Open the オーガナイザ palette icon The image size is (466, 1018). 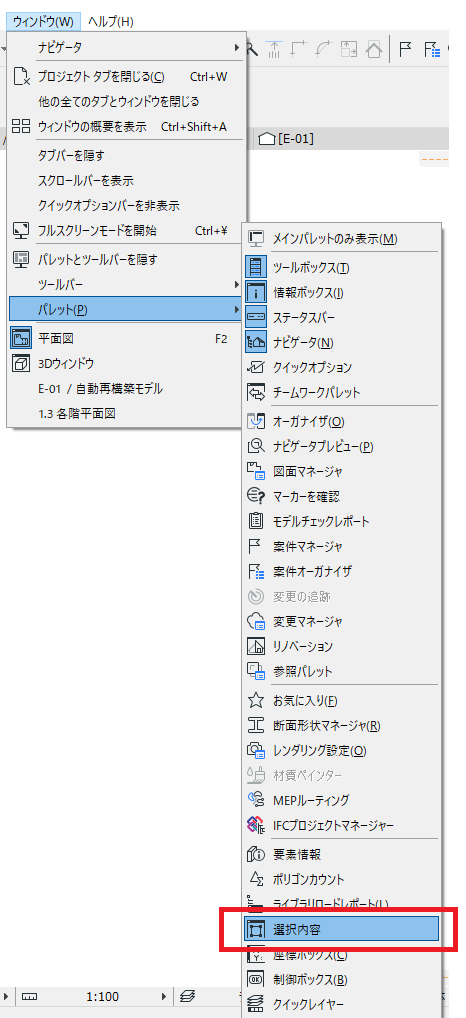pyautogui.click(x=256, y=421)
